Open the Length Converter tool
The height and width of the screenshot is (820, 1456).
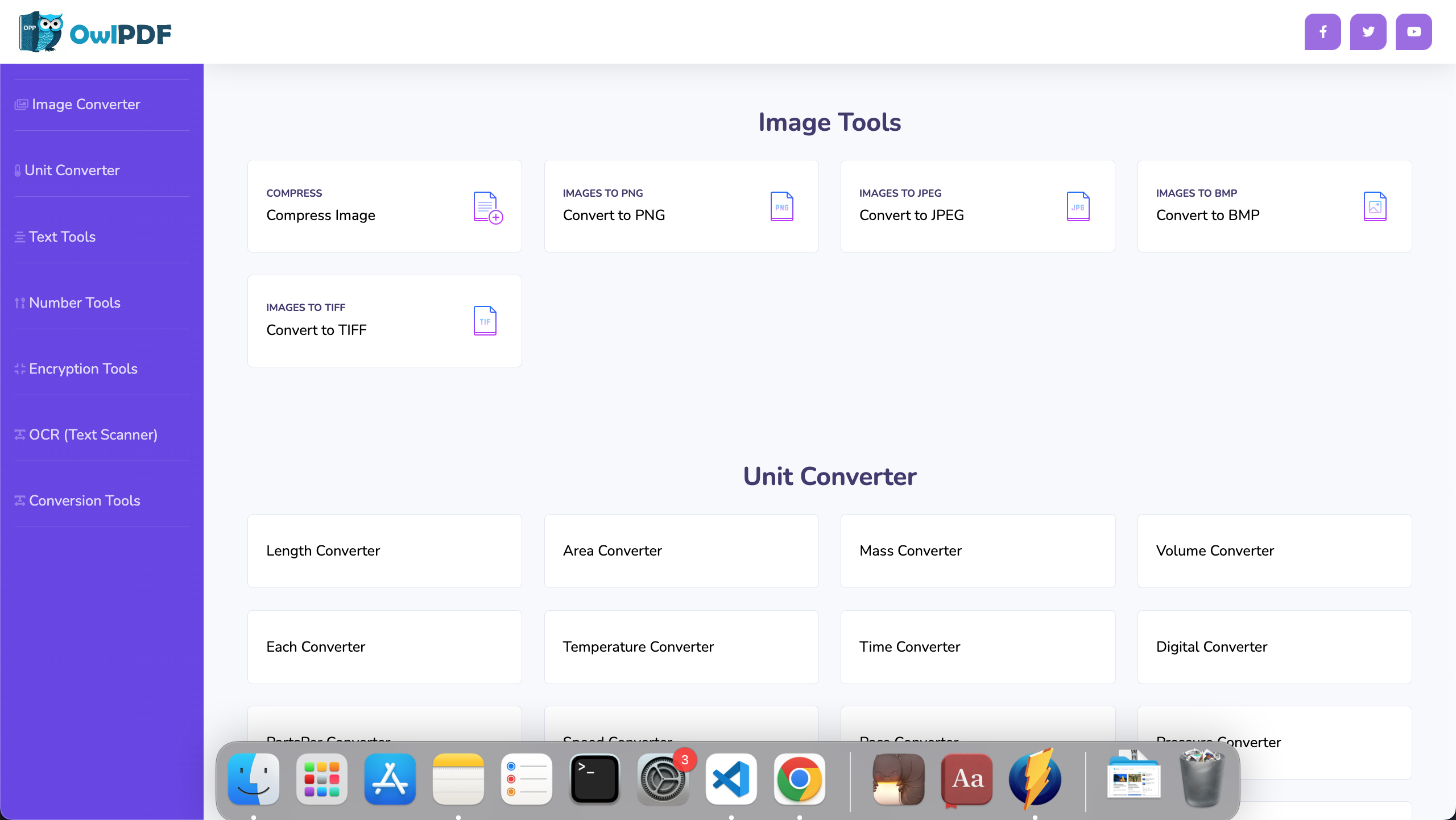[x=384, y=550]
